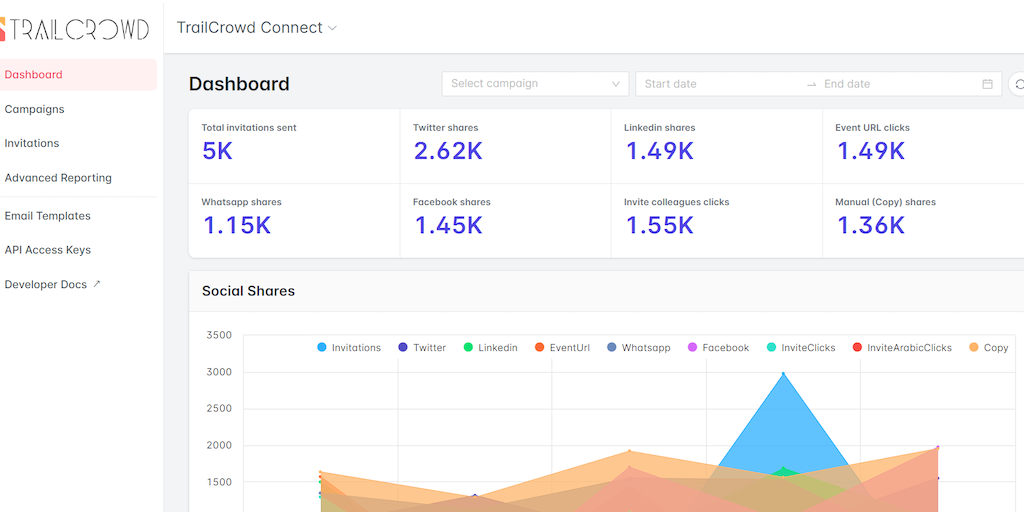Screen dimensions: 1024x512
Task: Open the Select campaign dropdown
Action: click(x=535, y=84)
